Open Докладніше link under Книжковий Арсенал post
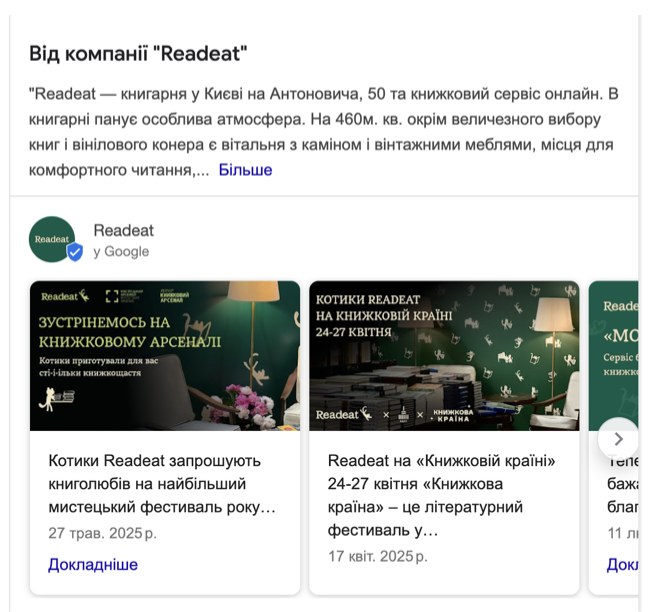 point(93,564)
